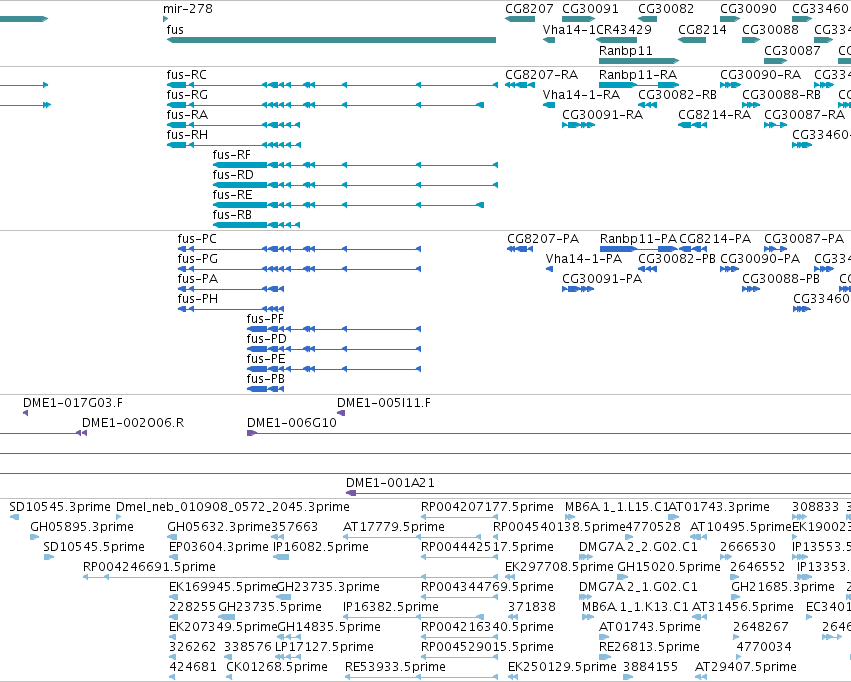
Task: Select protein fus-PB
Action: [265, 390]
